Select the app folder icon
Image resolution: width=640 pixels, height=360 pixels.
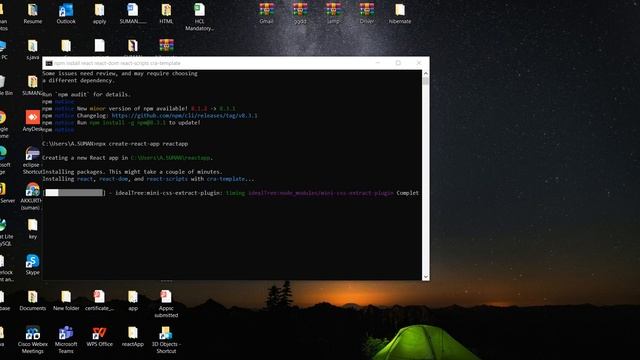[x=133, y=300]
